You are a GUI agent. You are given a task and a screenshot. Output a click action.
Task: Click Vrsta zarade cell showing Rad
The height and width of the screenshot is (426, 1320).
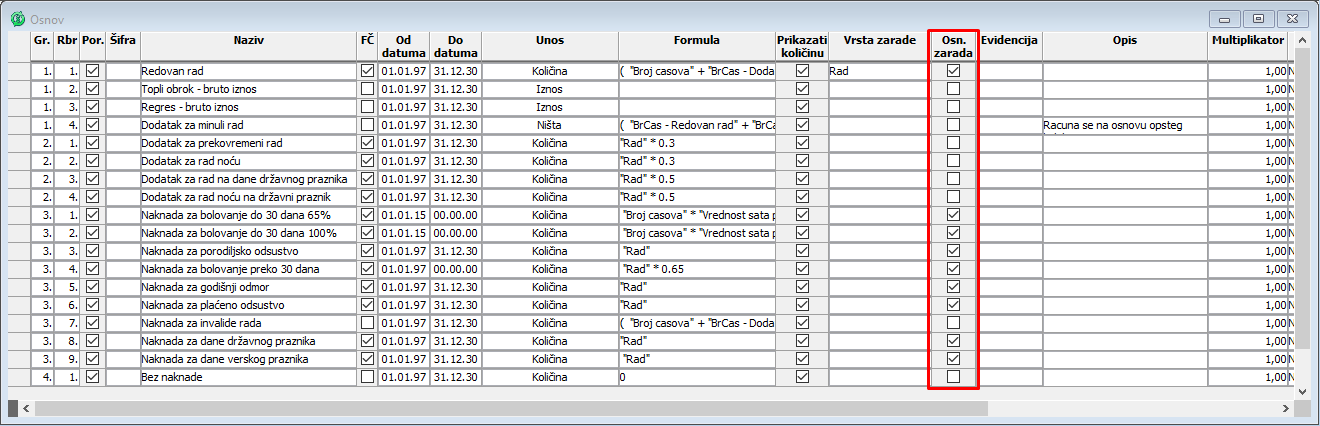click(x=877, y=71)
